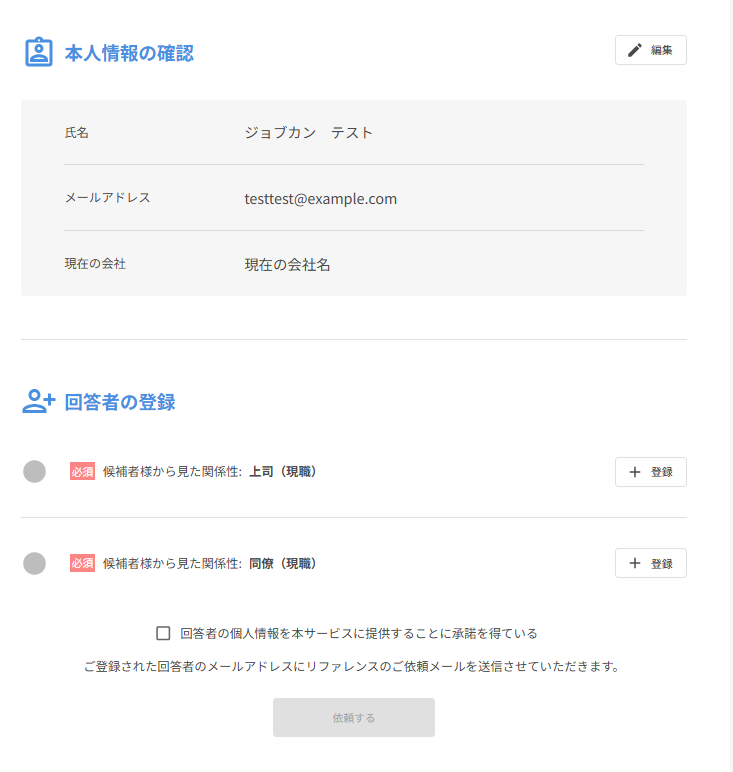Screen dimensions: 733x772
Task: Click the 必須 badge on the 上司（現職） row
Action: pos(82,472)
